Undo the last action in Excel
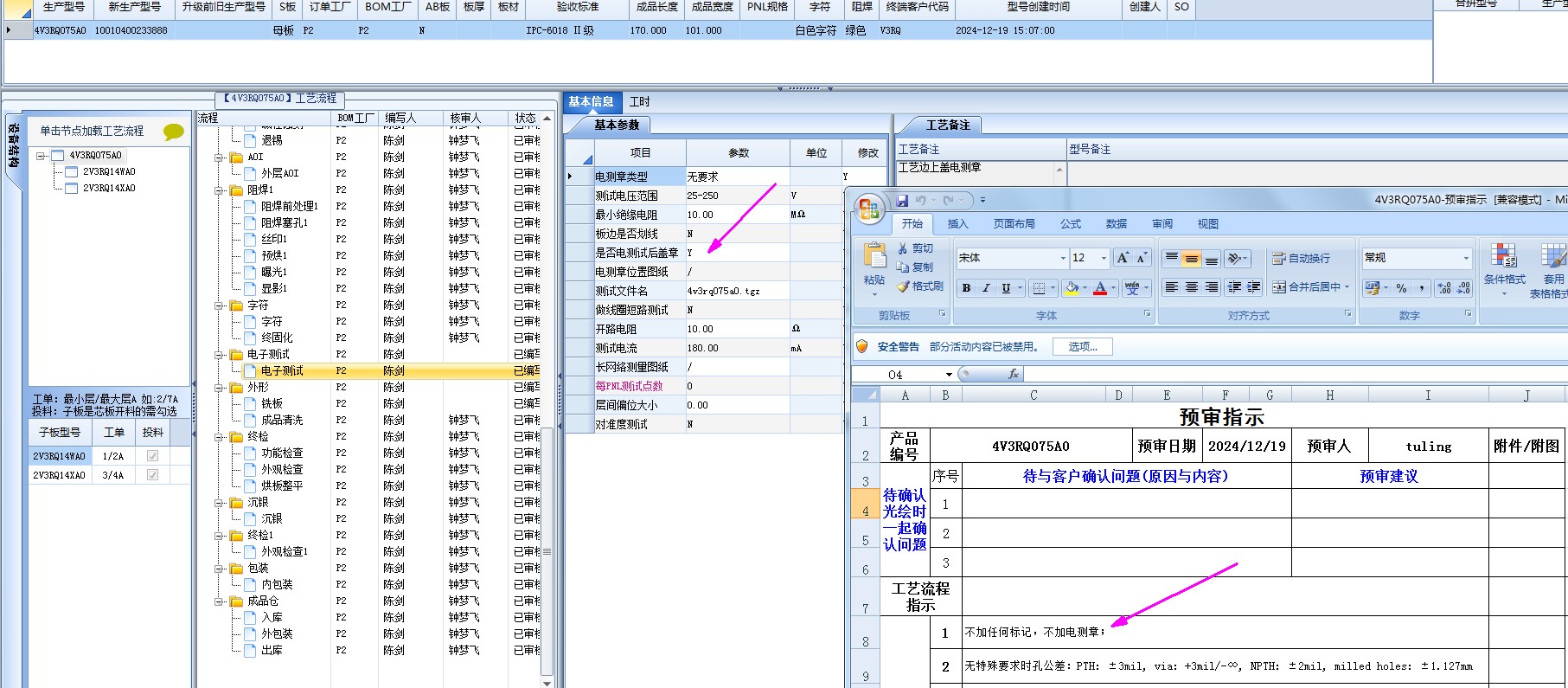Viewport: 1568px width, 688px height. (x=920, y=200)
